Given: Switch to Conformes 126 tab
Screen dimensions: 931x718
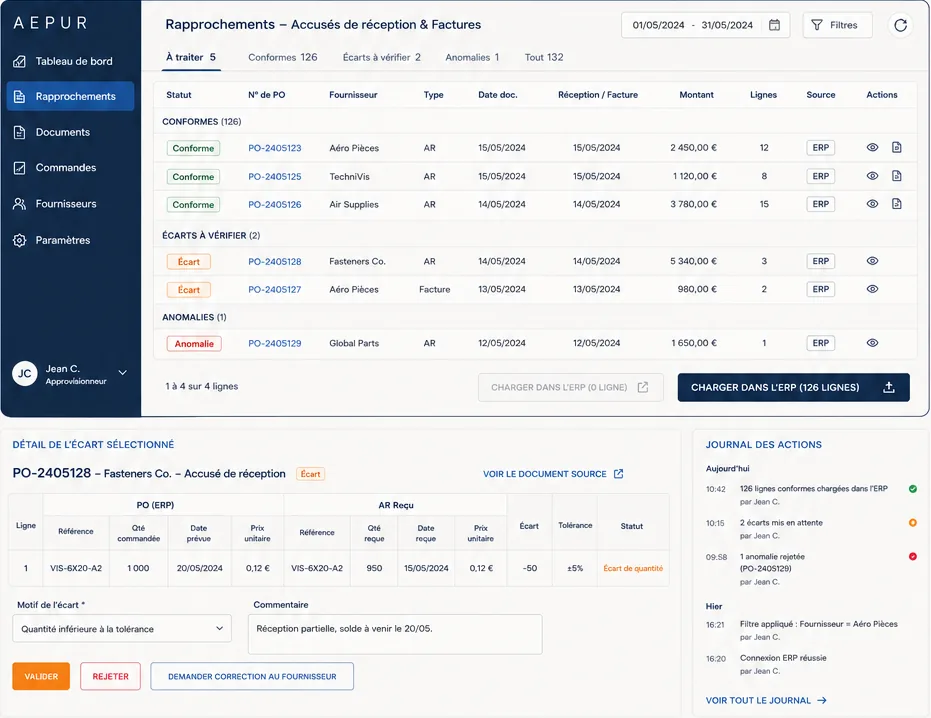Looking at the screenshot, I should (283, 57).
